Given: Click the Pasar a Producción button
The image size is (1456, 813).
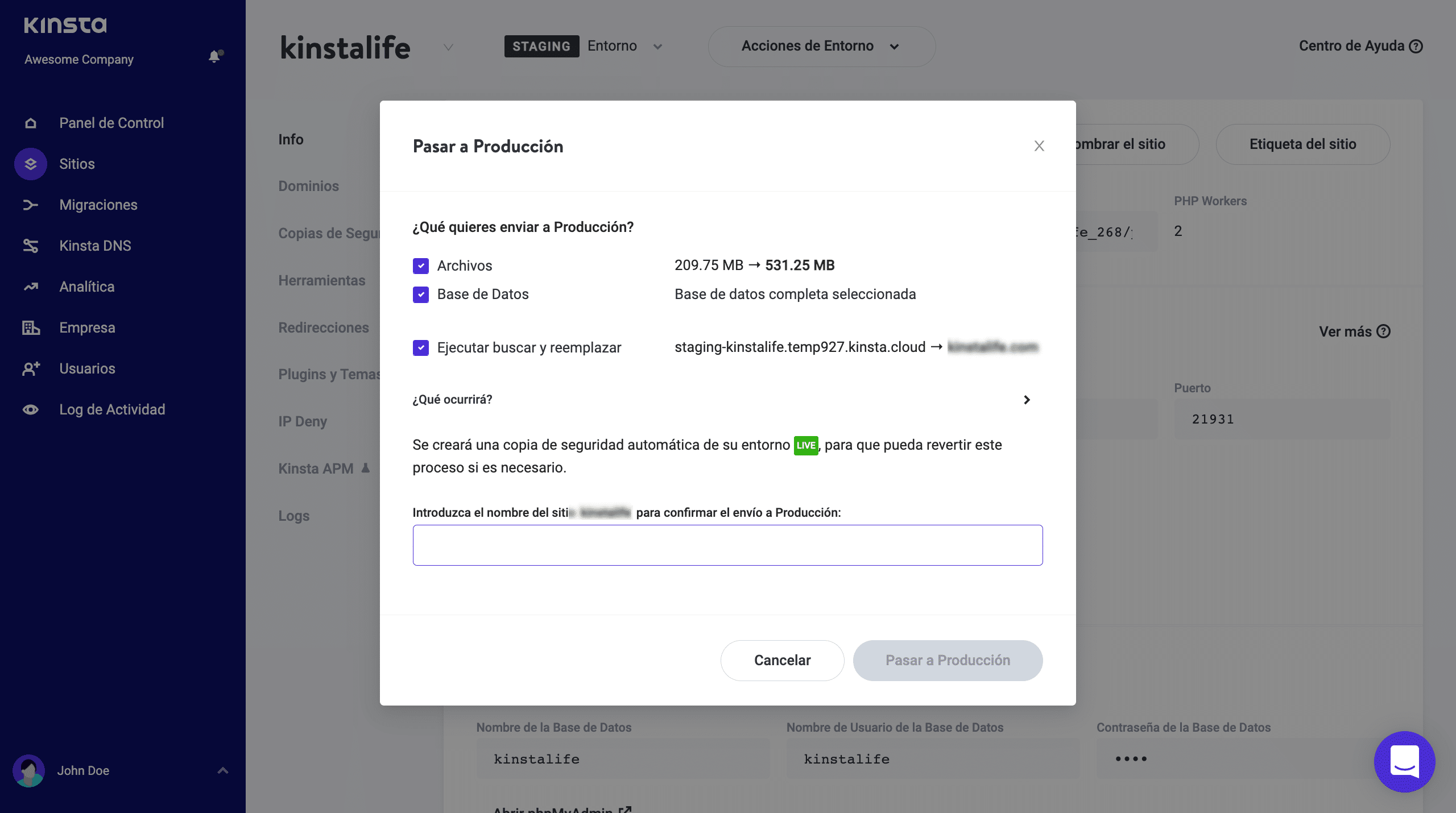Looking at the screenshot, I should (948, 660).
